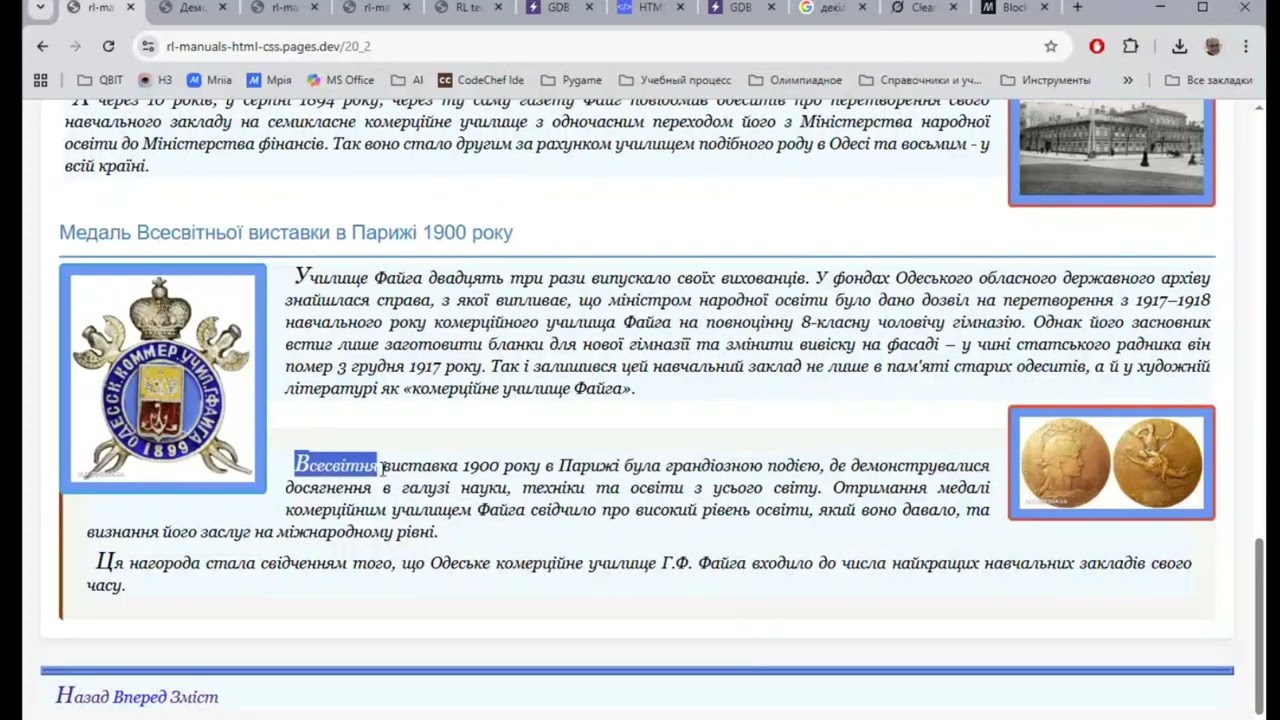
Task: Open the tab search dropdown arrow
Action: 40,7
